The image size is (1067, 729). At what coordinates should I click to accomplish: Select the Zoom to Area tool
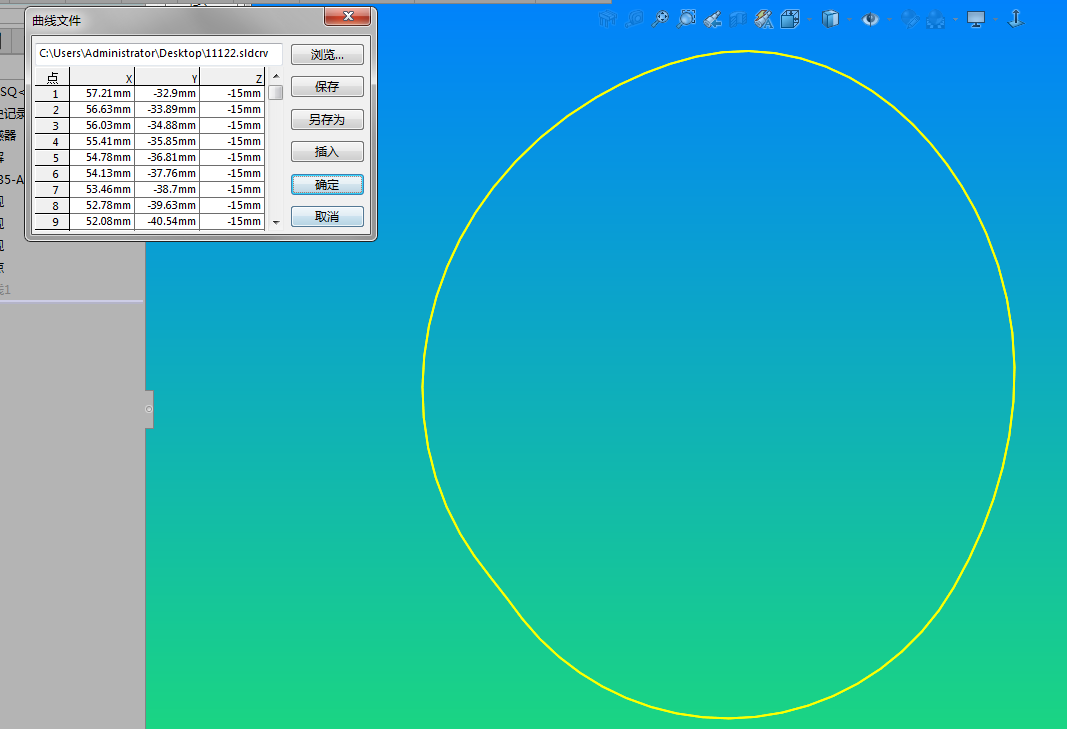(x=687, y=18)
